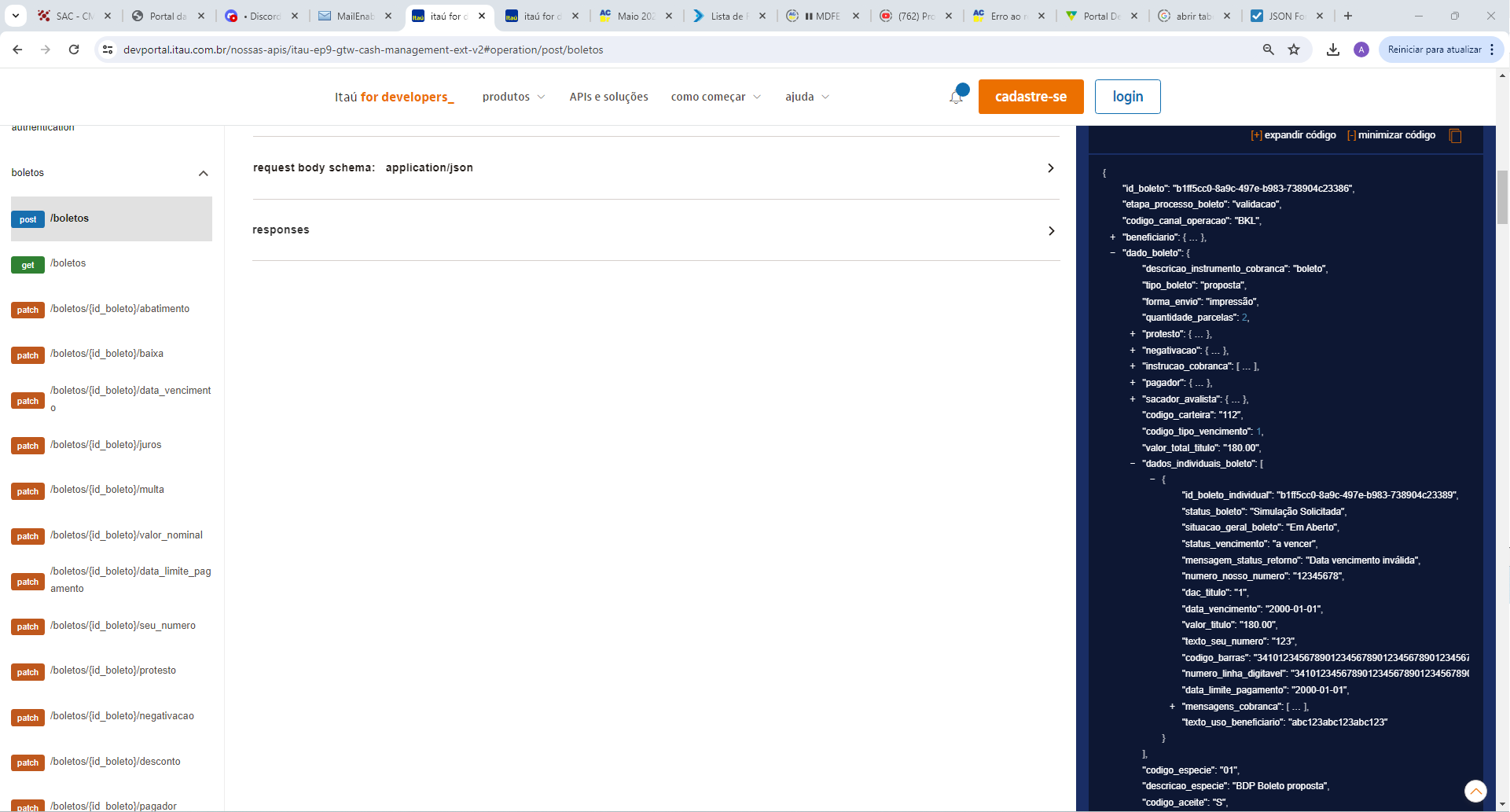This screenshot has width=1510, height=812.
Task: Click the scroll-to-top arrow button
Action: [1475, 791]
